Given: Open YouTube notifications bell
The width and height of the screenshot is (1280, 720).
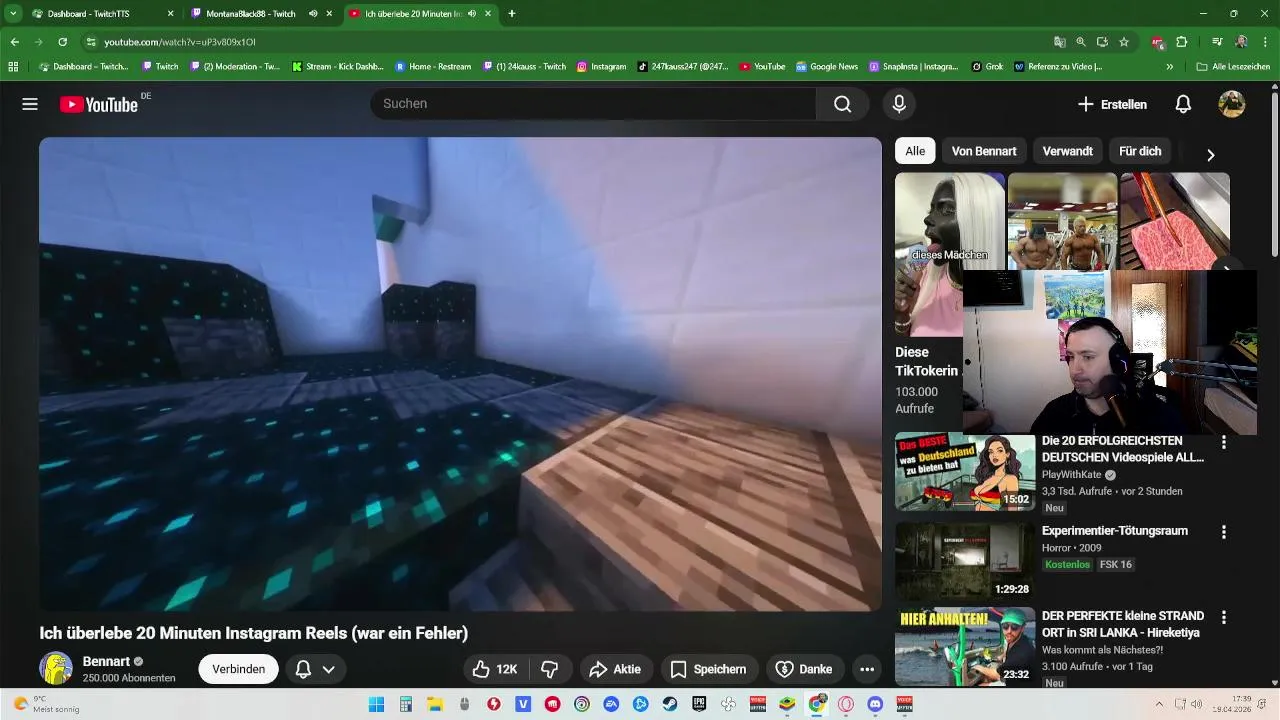Looking at the screenshot, I should [x=1183, y=104].
